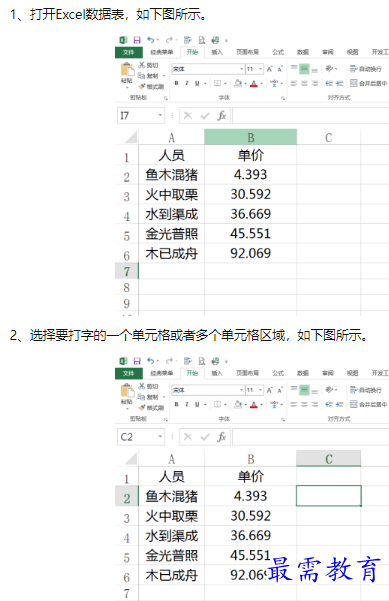Viewport: 389px width, 601px height.
Task: Switch to 公式 tab in lower Excel ribbon
Action: pyautogui.click(x=278, y=373)
